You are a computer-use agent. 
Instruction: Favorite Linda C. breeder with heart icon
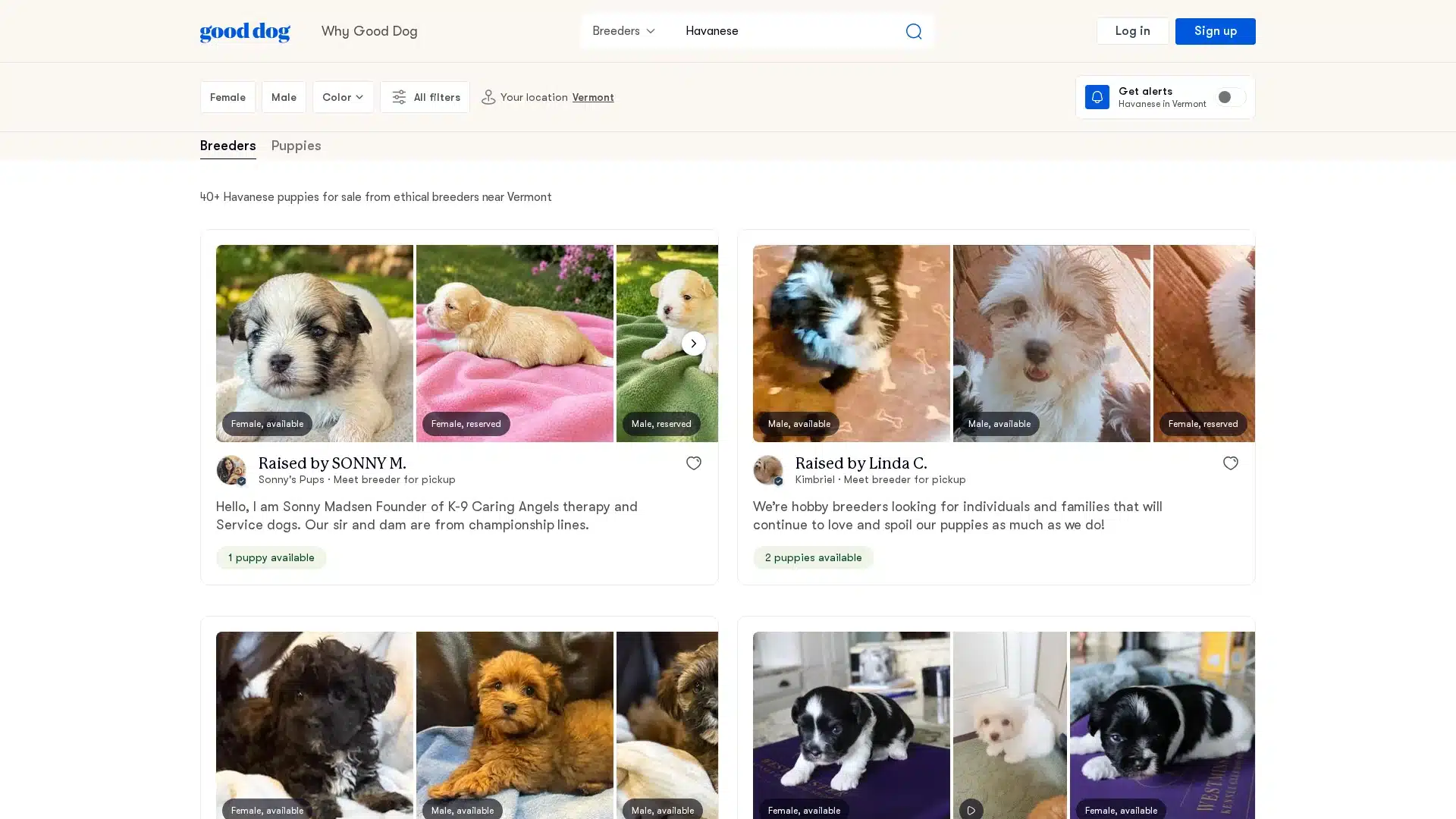coord(1230,463)
